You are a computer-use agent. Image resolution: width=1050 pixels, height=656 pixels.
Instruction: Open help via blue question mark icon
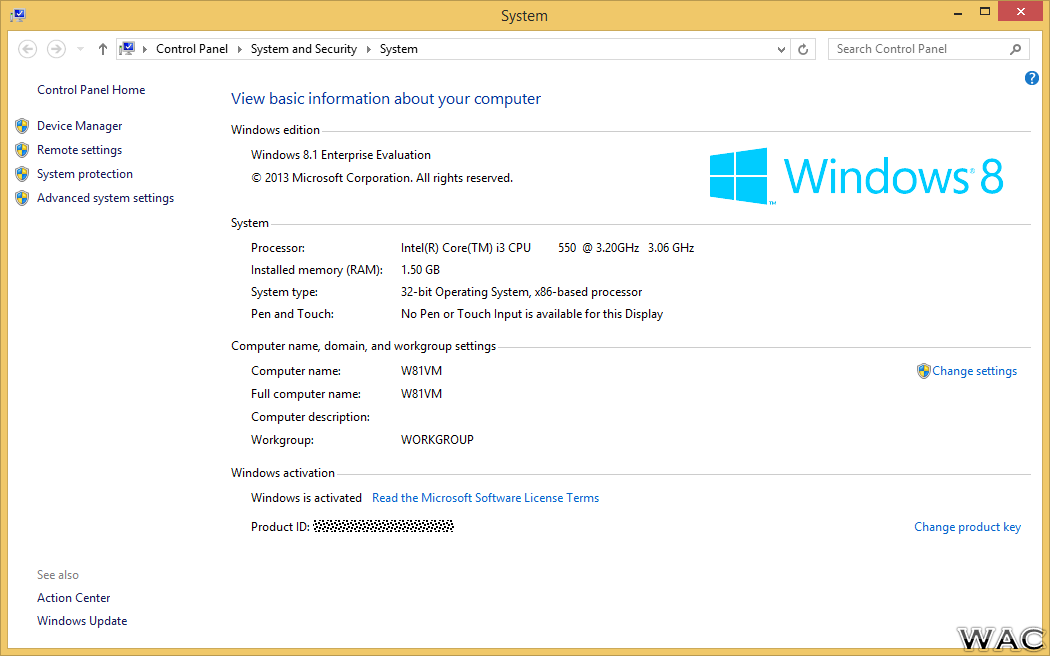pyautogui.click(x=1032, y=78)
